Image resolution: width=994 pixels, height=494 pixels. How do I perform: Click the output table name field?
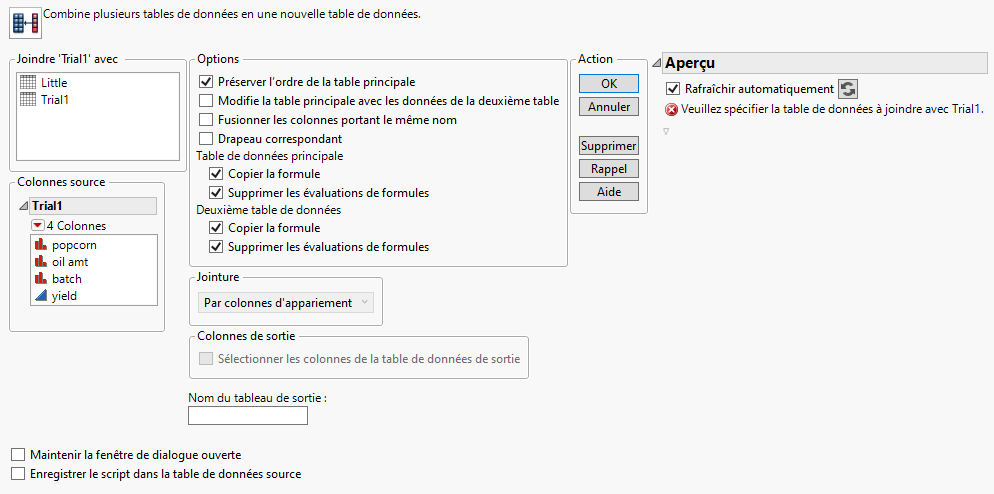248,416
